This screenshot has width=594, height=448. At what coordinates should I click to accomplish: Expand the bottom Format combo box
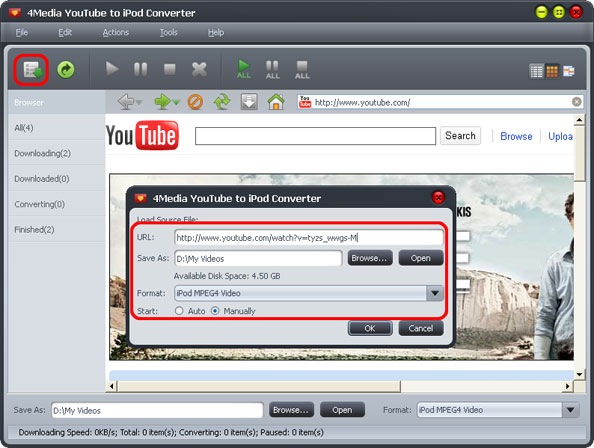point(571,410)
